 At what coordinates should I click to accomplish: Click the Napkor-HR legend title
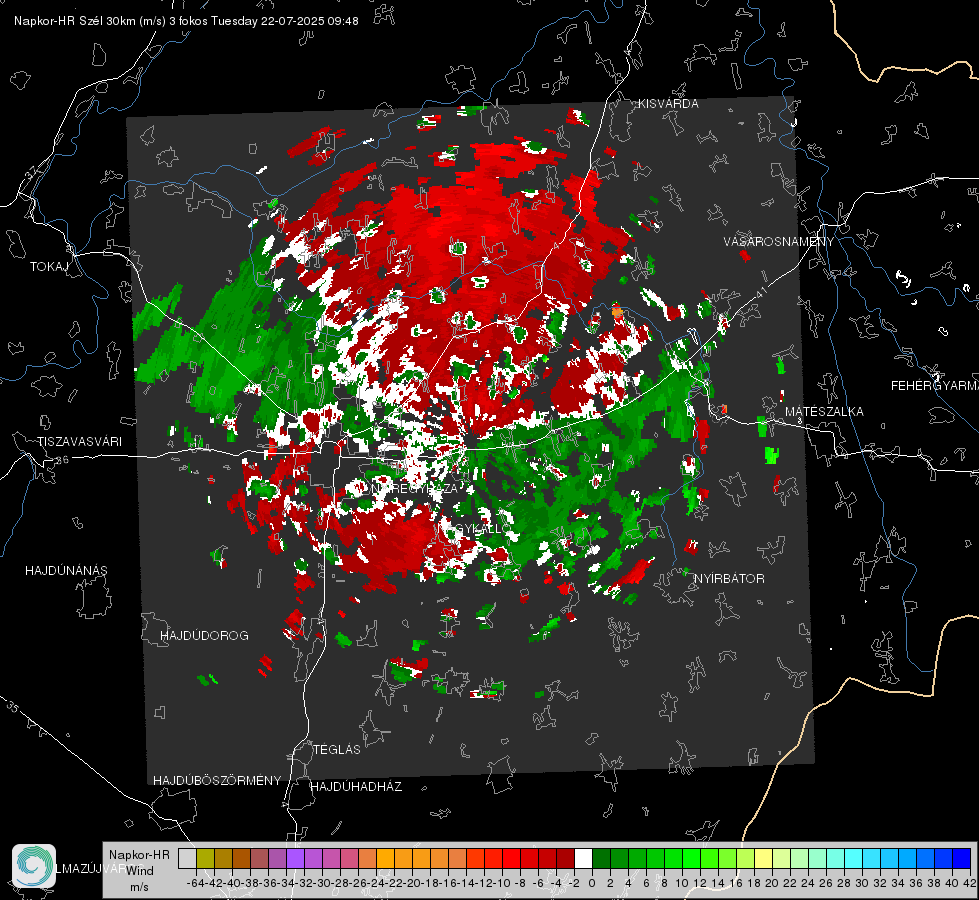tap(139, 854)
